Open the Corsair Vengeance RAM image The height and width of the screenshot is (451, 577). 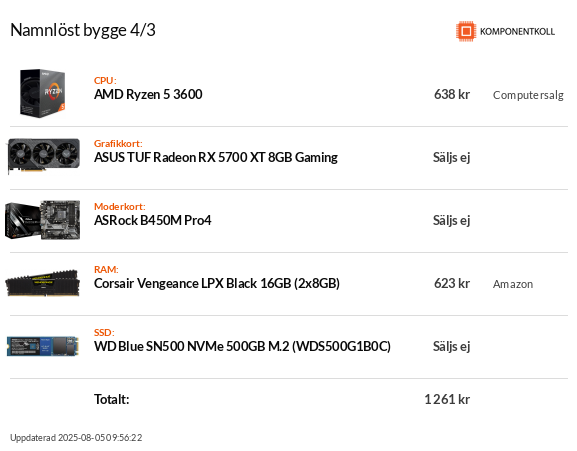[x=43, y=283]
